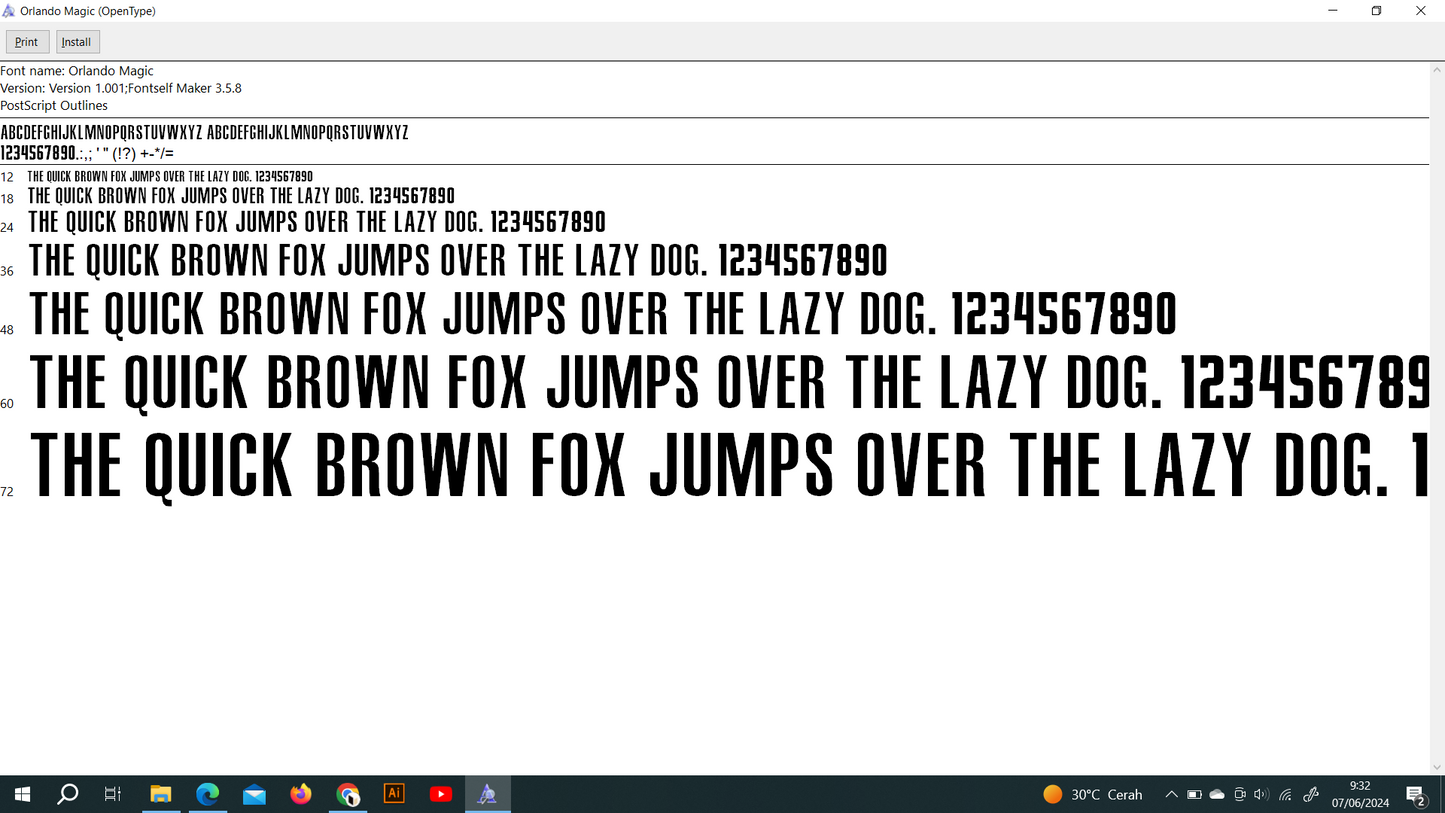Open YouTube app from the taskbar
The width and height of the screenshot is (1445, 813).
coord(440,794)
